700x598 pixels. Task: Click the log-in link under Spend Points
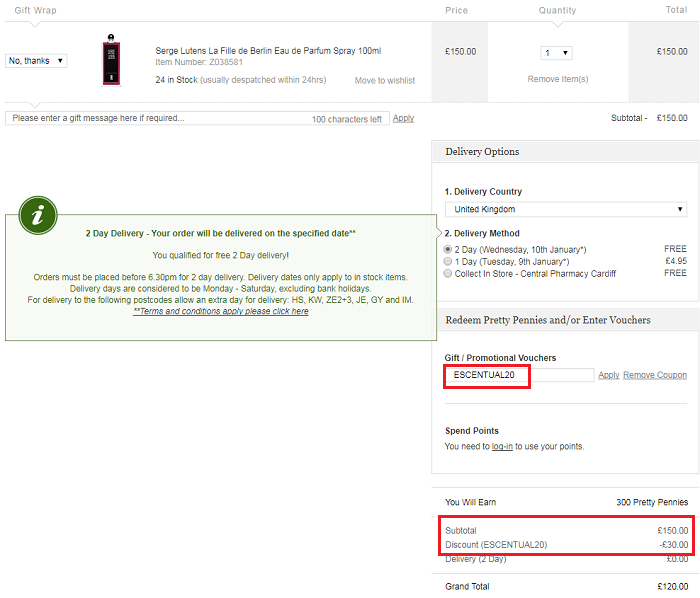coord(502,446)
